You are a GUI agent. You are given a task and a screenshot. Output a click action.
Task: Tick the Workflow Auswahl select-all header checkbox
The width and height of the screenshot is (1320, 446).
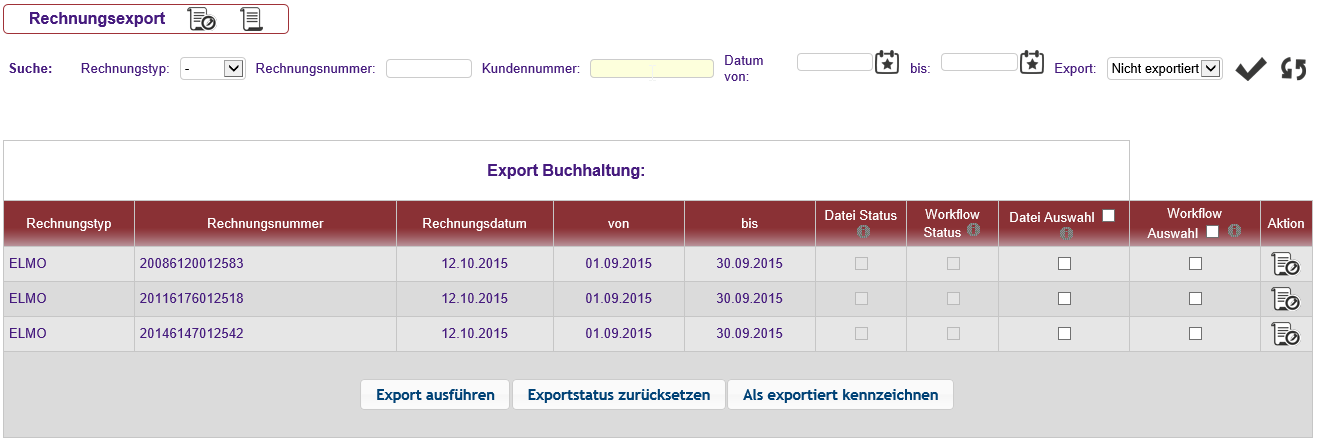[1213, 232]
